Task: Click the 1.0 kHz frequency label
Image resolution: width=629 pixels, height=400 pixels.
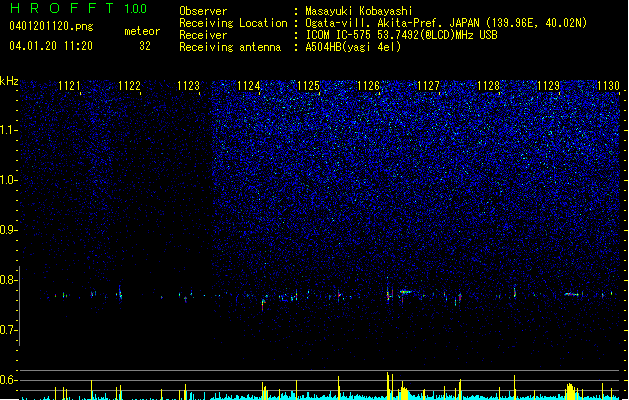Action: [8, 180]
